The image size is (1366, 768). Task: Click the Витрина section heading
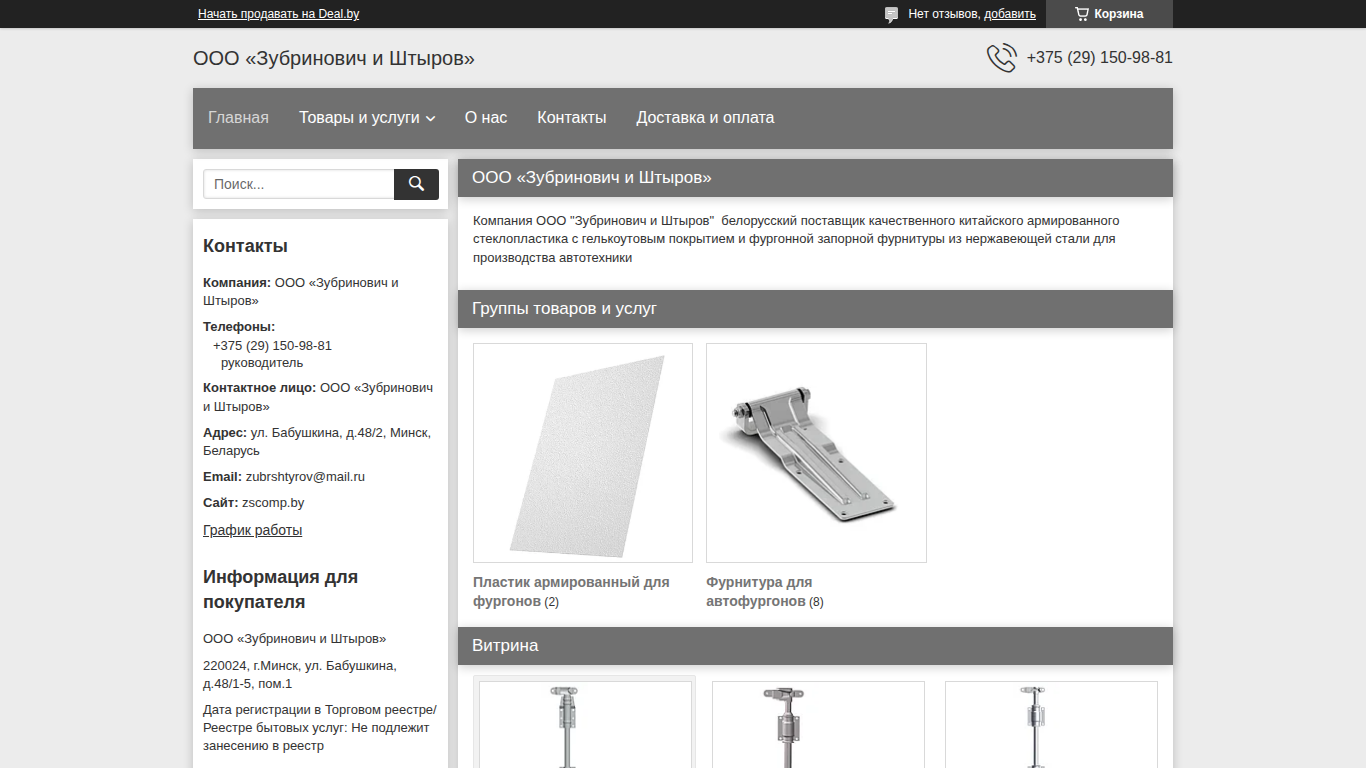coord(505,646)
